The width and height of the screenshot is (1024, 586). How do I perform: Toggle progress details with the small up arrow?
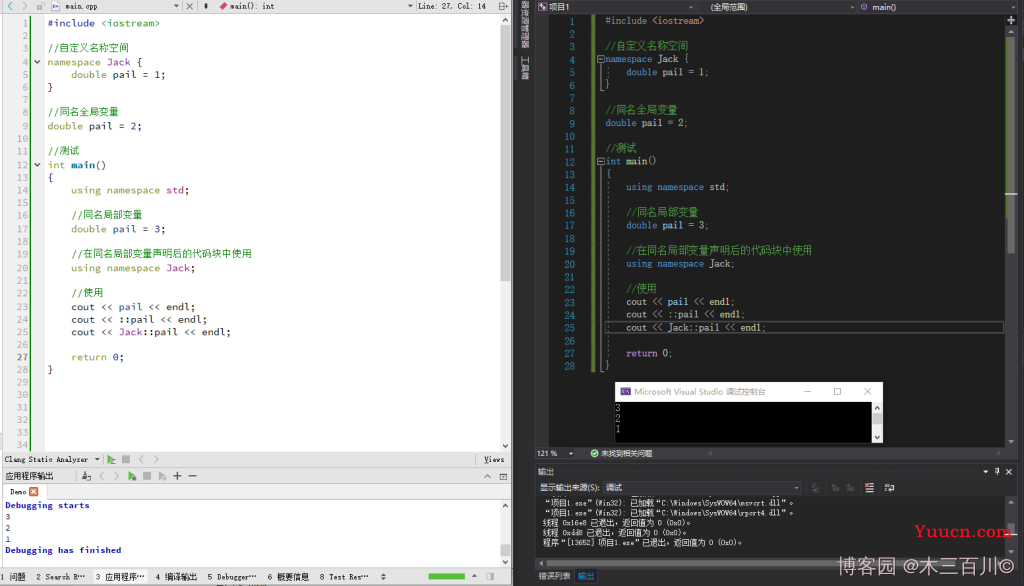click(474, 576)
